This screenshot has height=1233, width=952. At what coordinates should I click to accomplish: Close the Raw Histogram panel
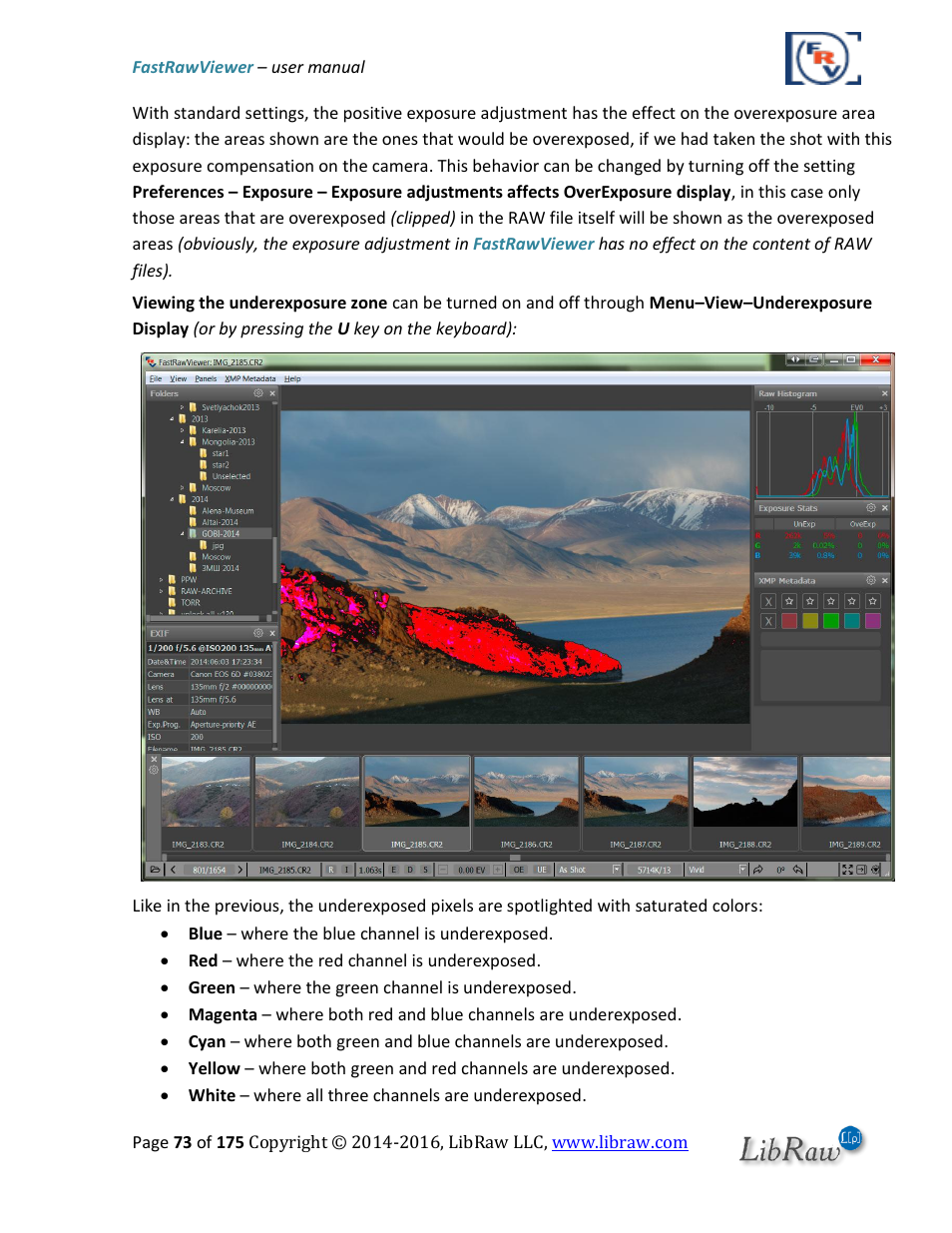click(x=884, y=393)
